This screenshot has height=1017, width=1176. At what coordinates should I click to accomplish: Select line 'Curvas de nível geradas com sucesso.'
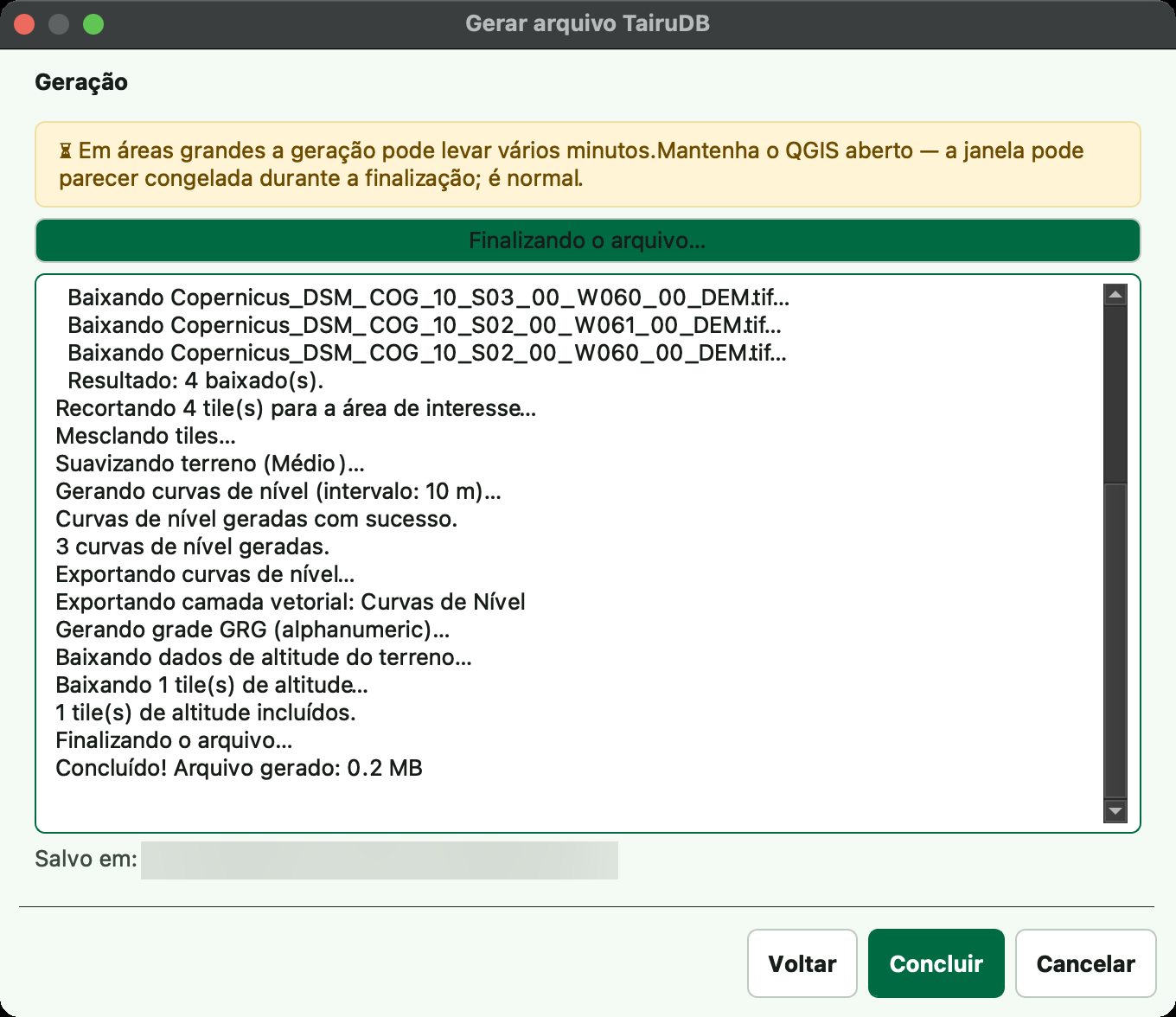pyautogui.click(x=257, y=519)
